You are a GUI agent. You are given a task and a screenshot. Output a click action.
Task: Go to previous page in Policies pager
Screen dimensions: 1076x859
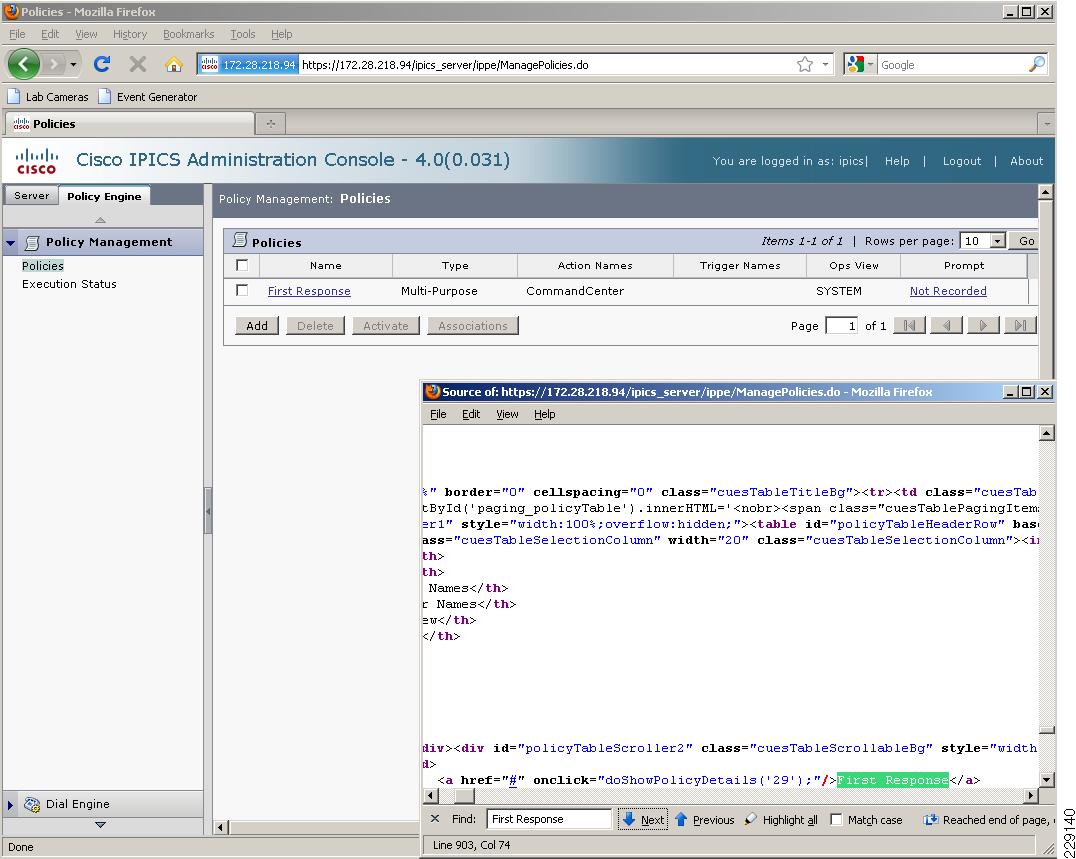tap(946, 325)
